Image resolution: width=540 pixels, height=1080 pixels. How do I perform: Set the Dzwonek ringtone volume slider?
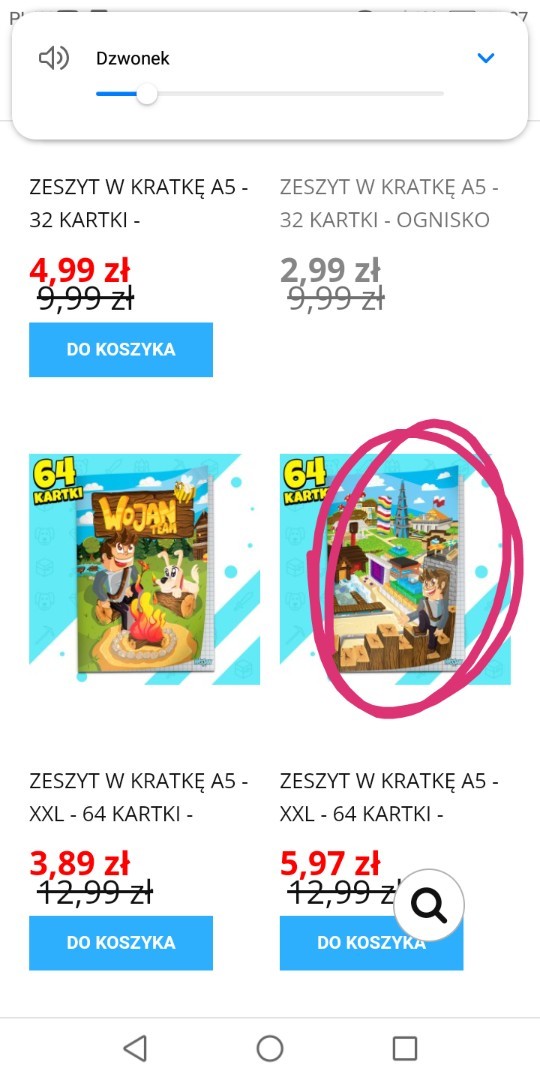pos(270,94)
